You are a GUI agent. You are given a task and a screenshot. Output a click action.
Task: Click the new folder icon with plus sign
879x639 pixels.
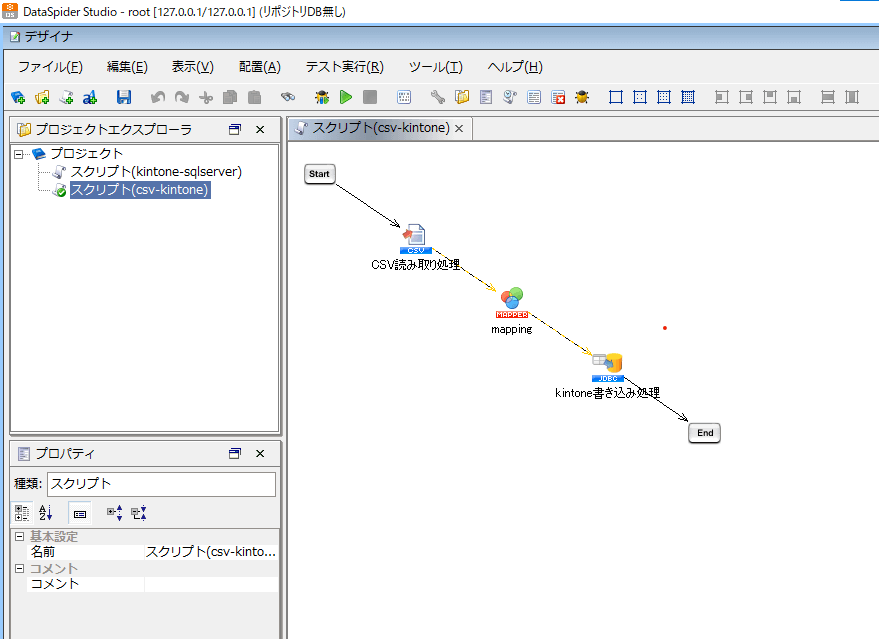tap(42, 98)
